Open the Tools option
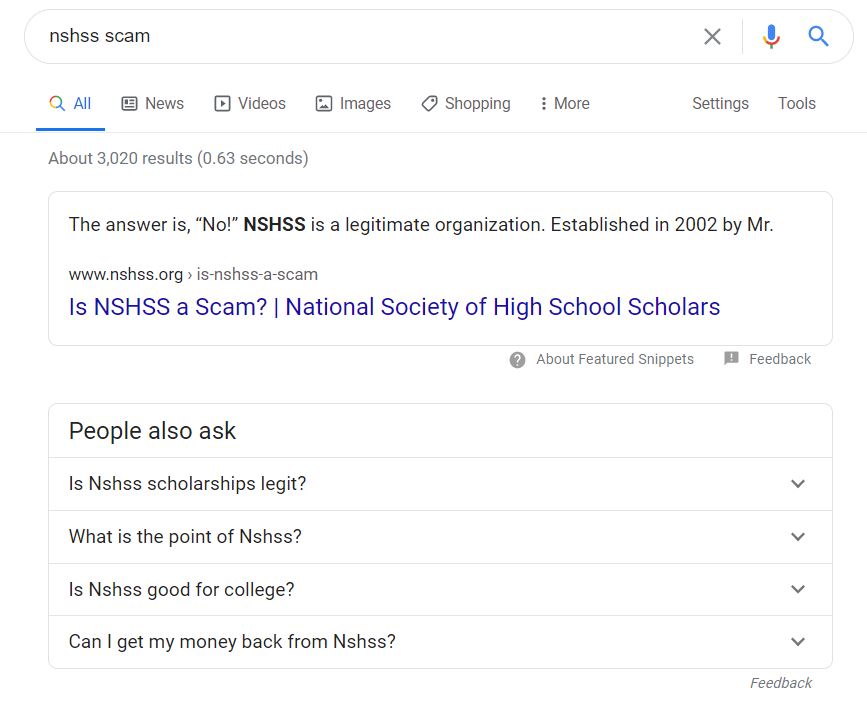The image size is (867, 702). click(x=797, y=103)
